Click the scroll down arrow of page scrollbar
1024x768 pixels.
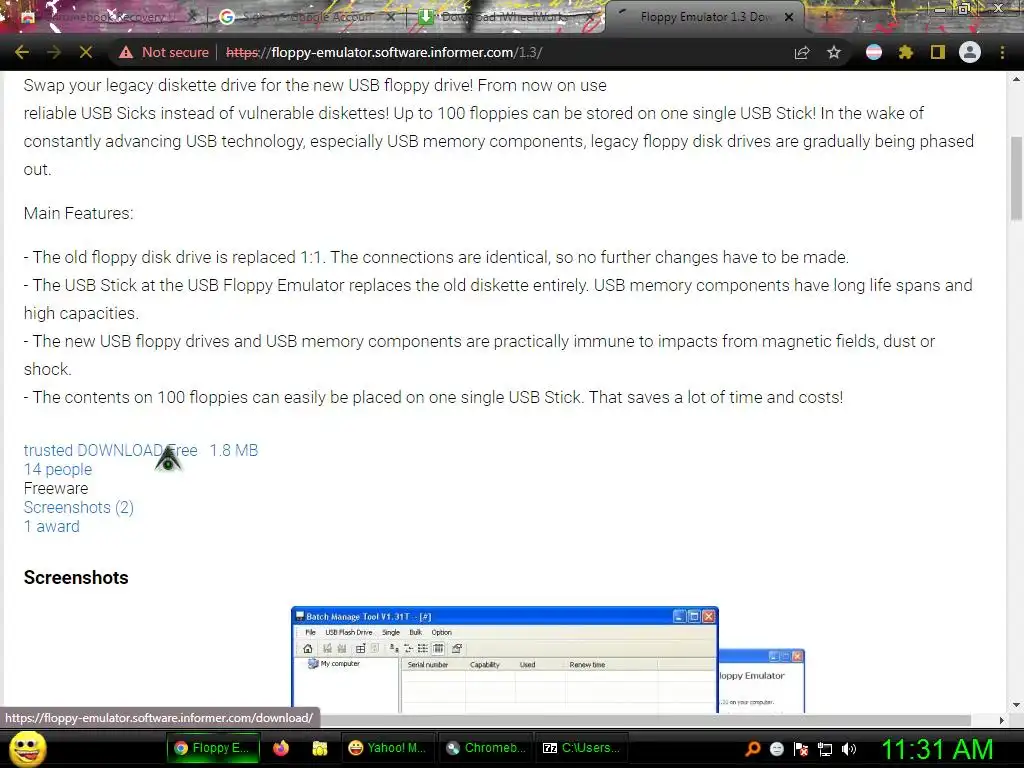(1016, 705)
